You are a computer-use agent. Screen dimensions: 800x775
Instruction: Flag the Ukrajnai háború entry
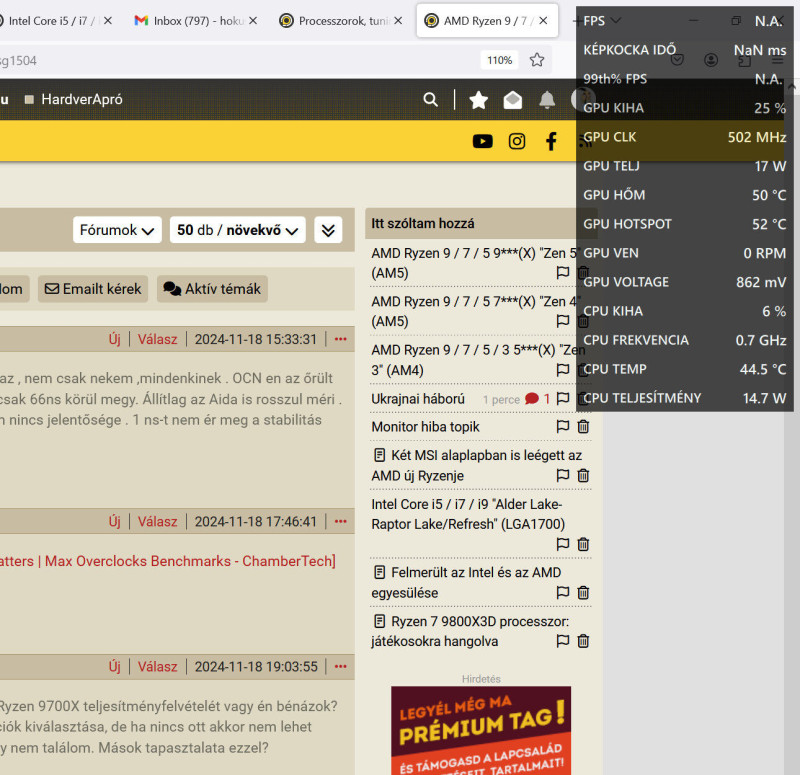point(563,398)
